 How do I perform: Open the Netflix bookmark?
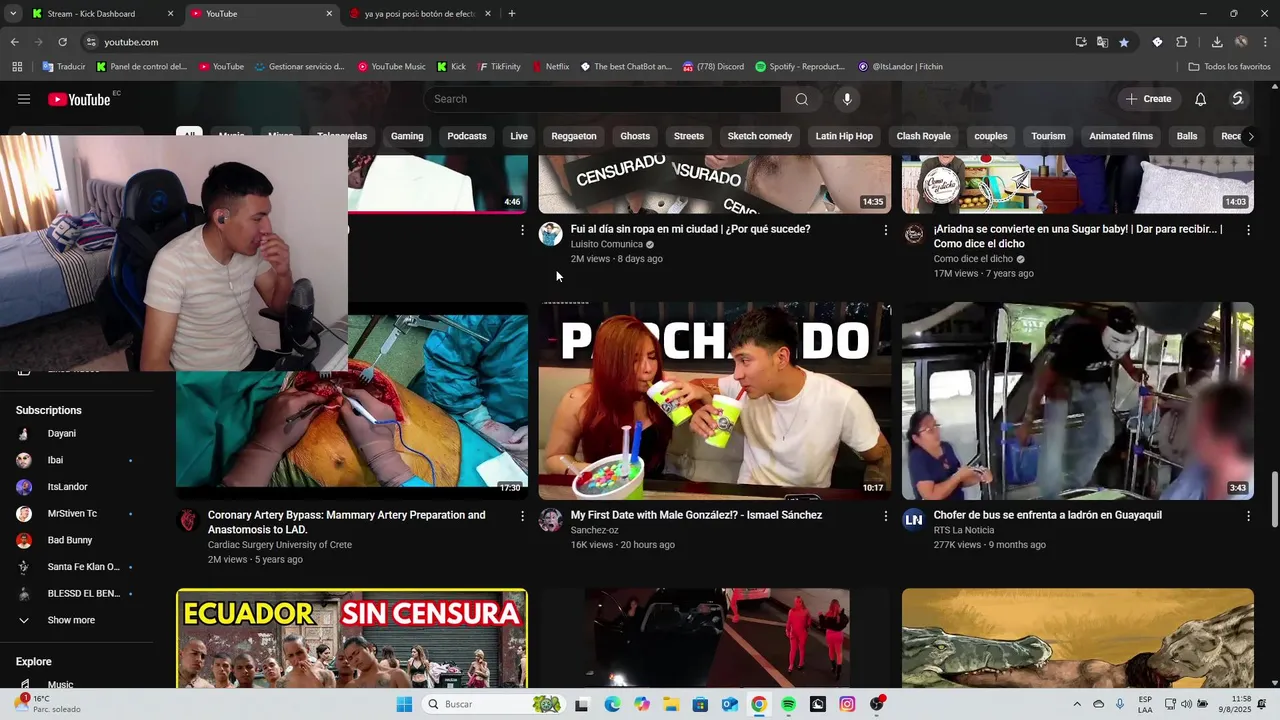[x=549, y=67]
